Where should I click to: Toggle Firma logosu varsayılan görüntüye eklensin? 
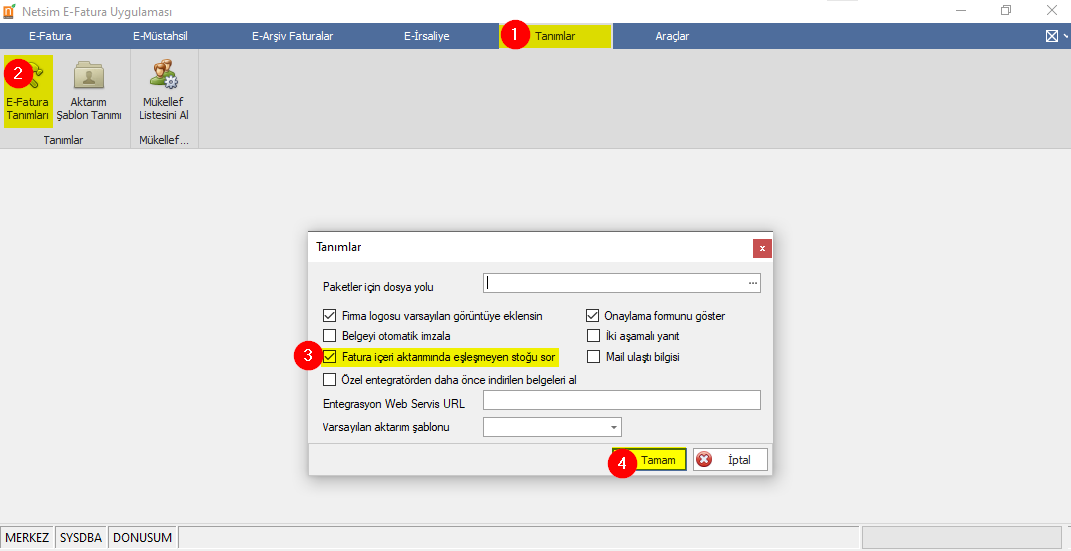(330, 316)
